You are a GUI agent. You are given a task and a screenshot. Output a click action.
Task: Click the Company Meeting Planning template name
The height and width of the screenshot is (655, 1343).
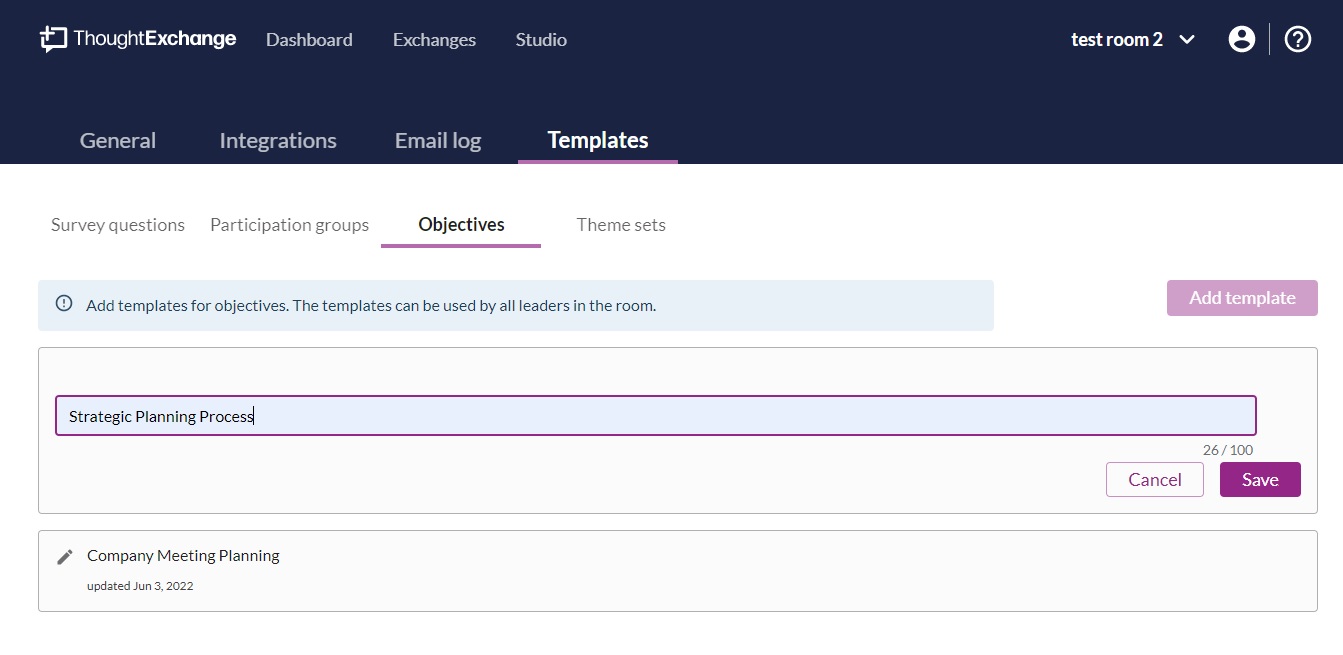pos(183,555)
